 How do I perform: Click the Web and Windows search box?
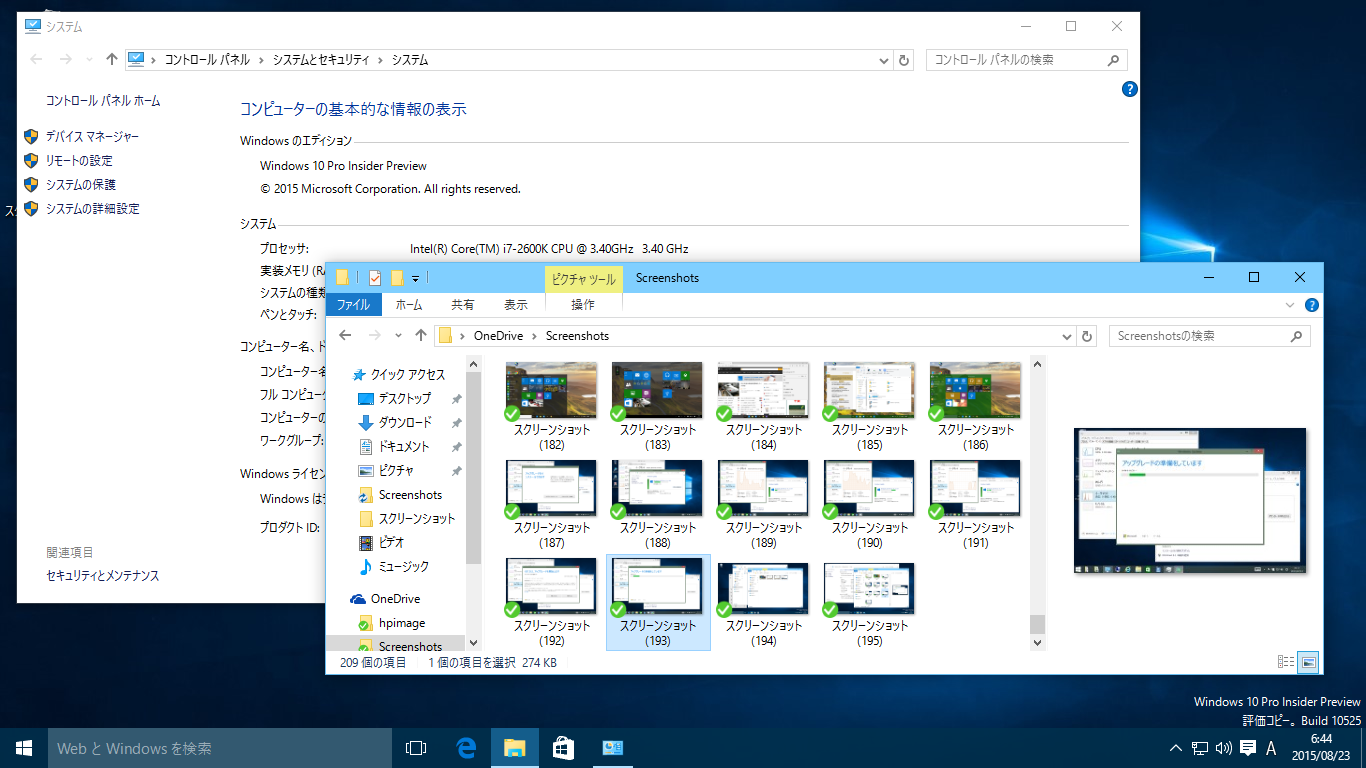tap(220, 748)
